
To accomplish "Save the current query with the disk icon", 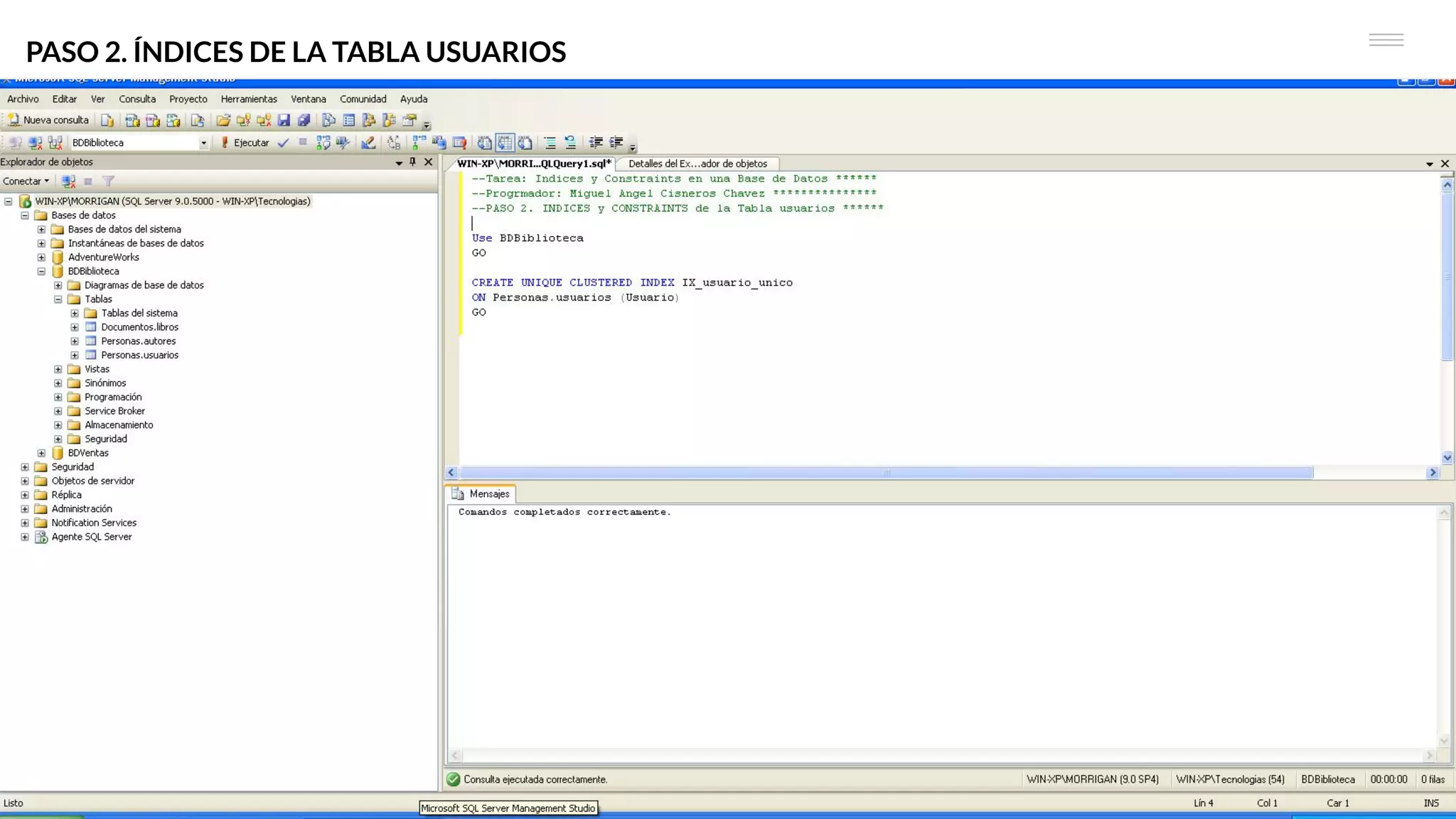I will [284, 120].
